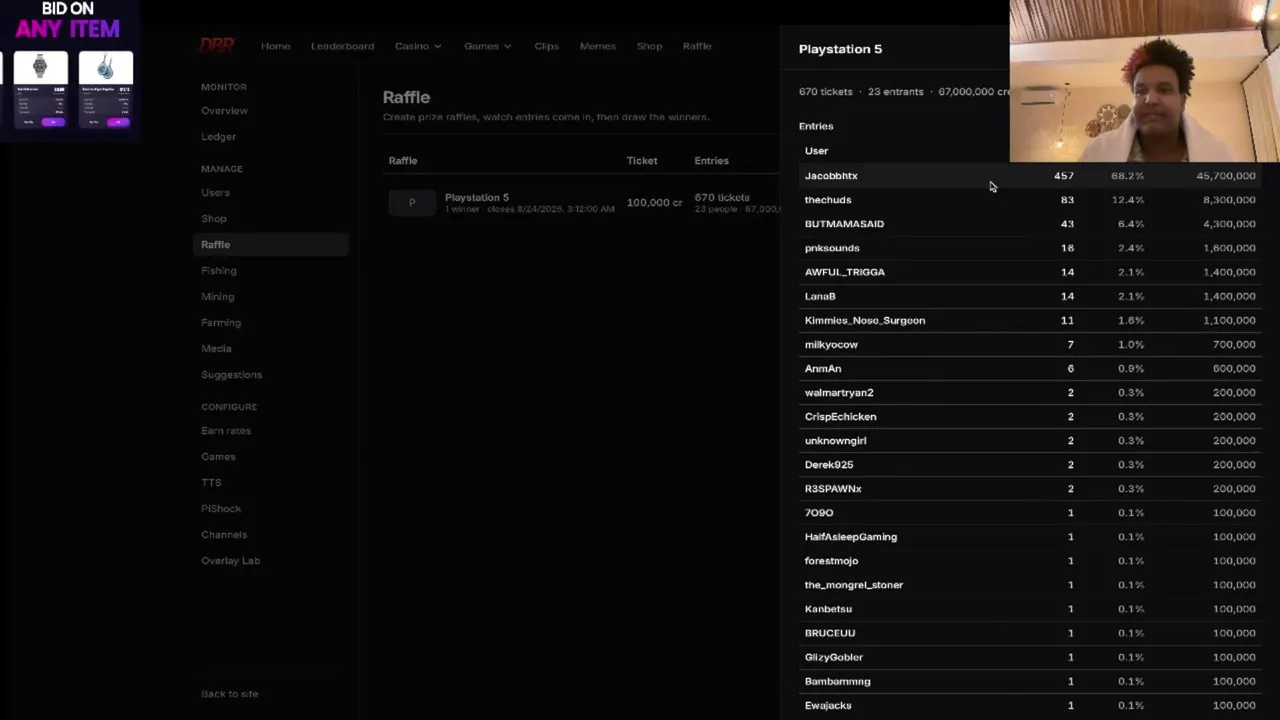Open Users in the Manage sidebar section

click(215, 193)
